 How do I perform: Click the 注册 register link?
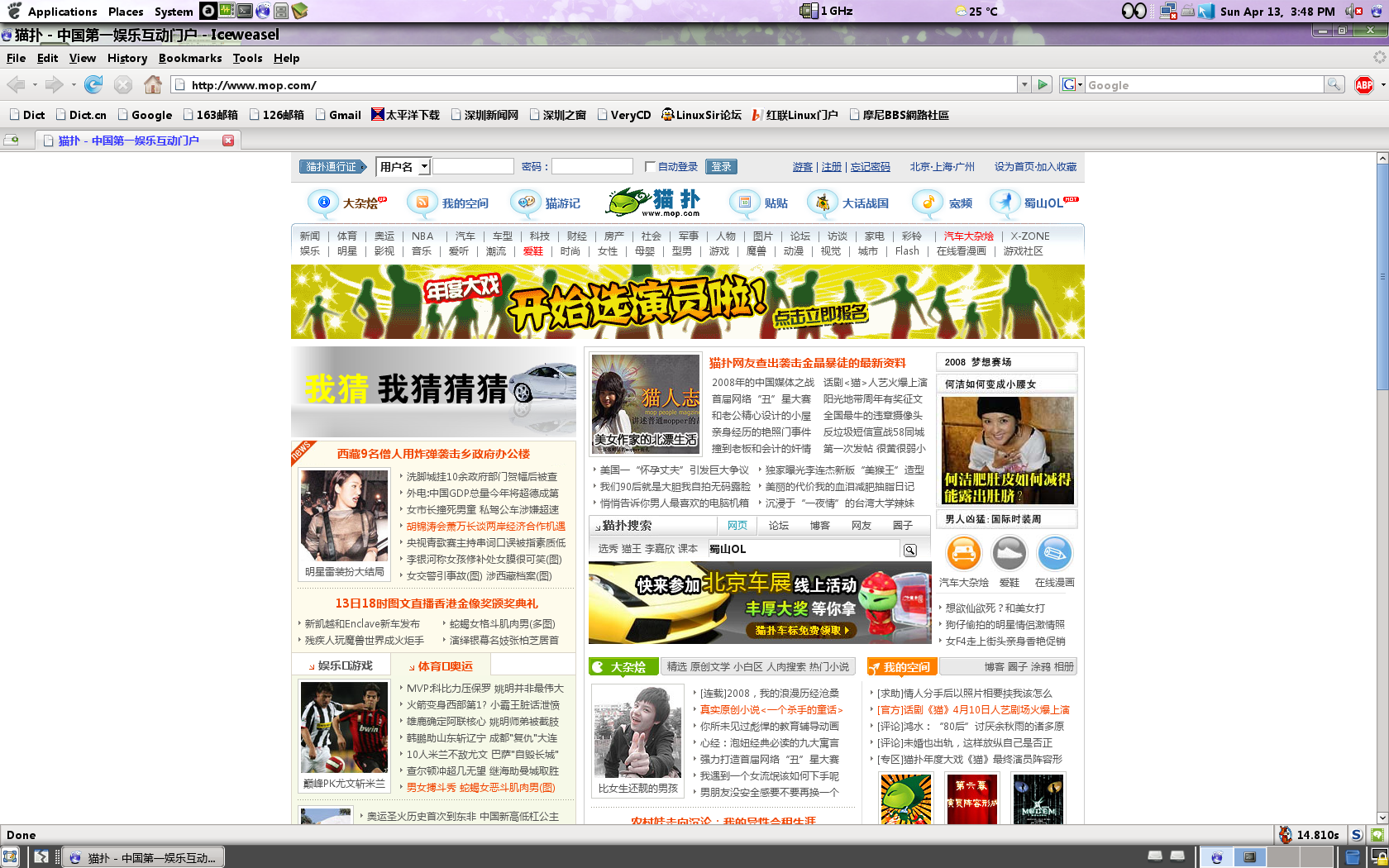click(832, 167)
